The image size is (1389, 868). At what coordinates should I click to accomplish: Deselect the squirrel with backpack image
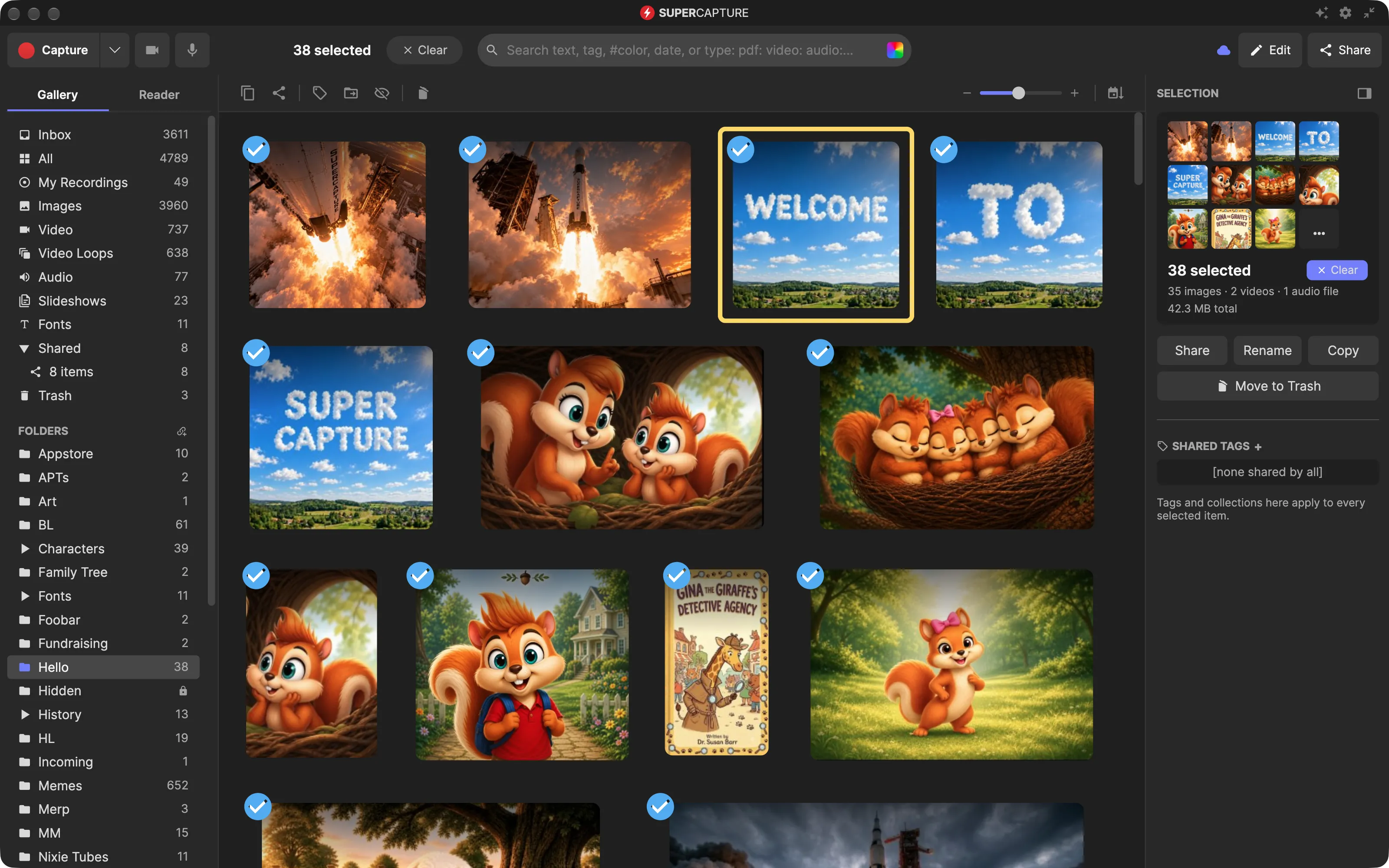coord(420,575)
